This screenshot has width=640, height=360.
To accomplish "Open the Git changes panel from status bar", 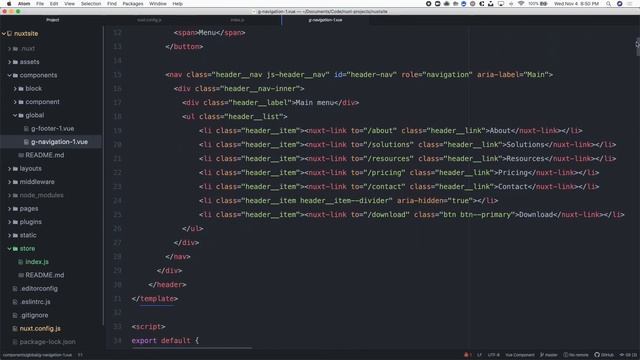I will [x=628, y=355].
